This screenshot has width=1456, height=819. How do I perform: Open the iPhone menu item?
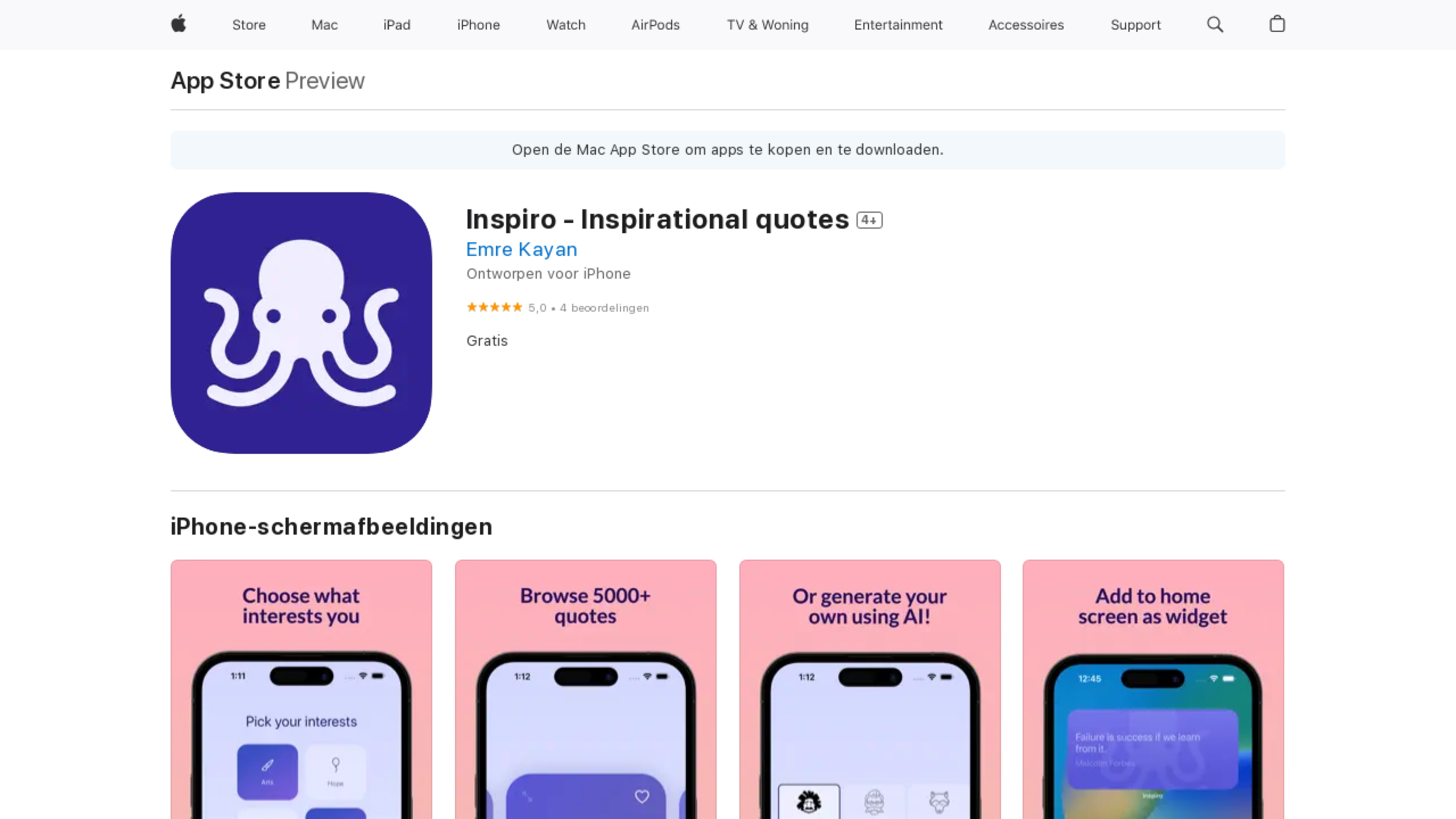[x=478, y=25]
